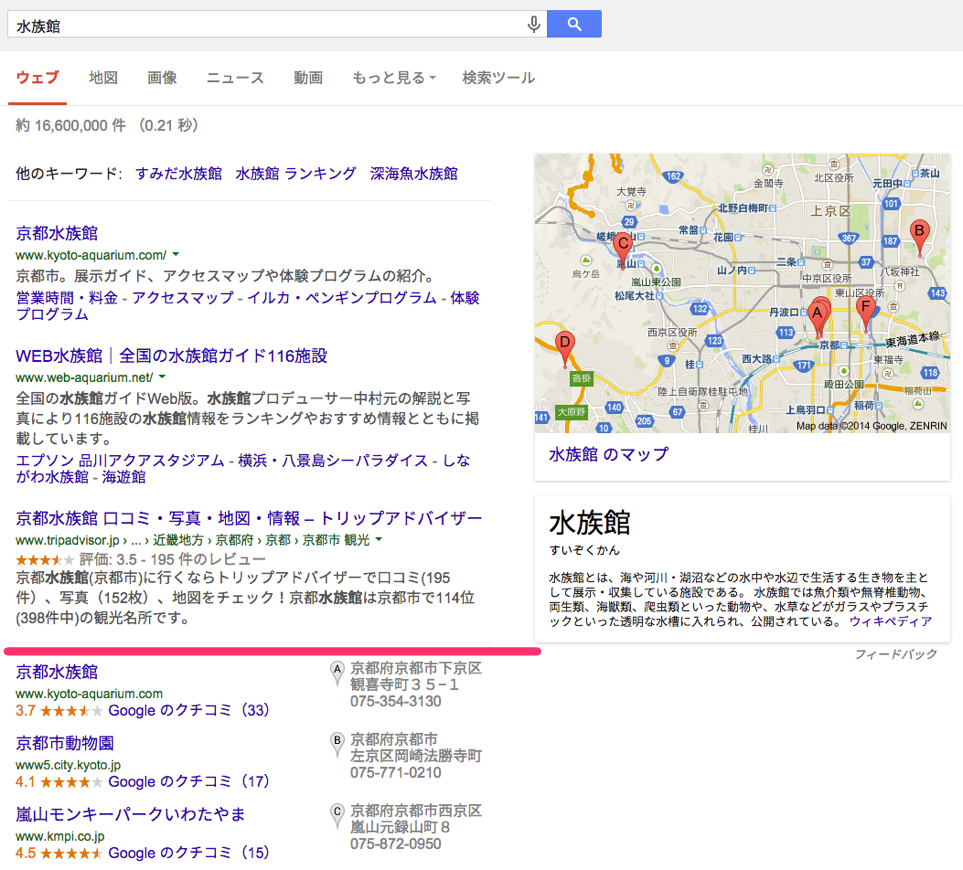The image size is (963, 870).
Task: Select the ウェブ tab
Action: tap(37, 78)
